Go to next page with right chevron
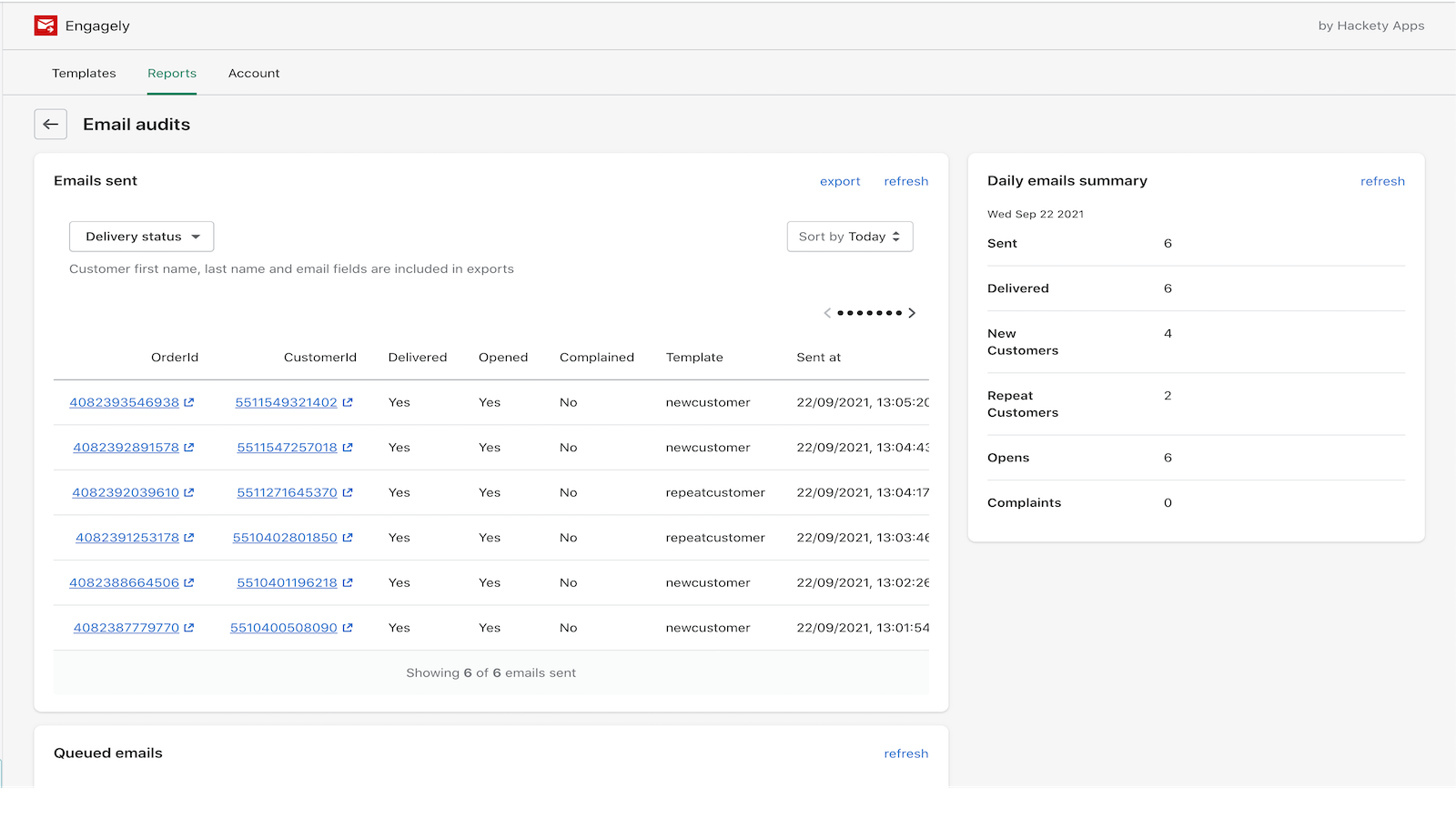 (x=912, y=313)
